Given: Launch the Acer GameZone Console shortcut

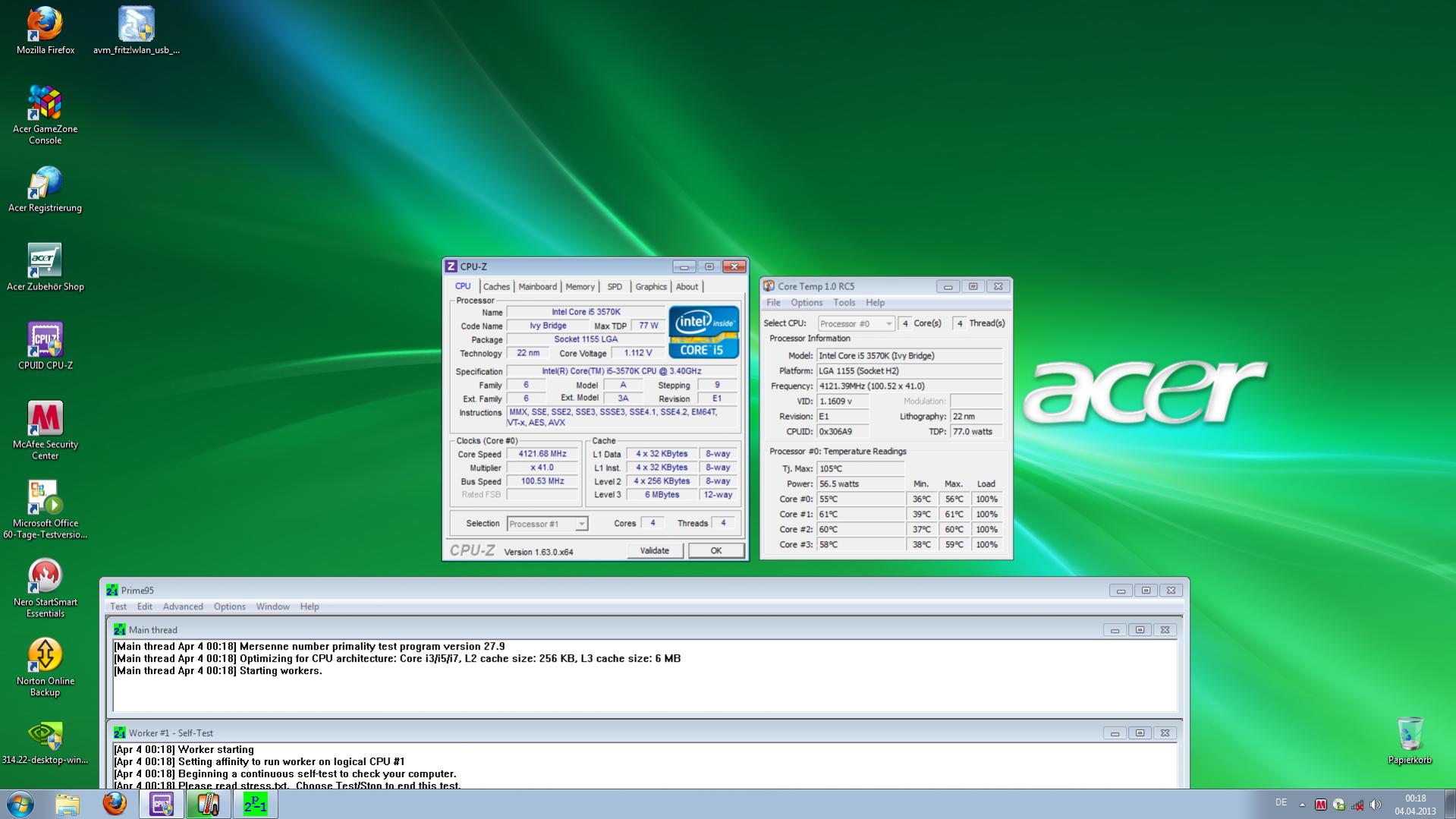Looking at the screenshot, I should [x=45, y=115].
